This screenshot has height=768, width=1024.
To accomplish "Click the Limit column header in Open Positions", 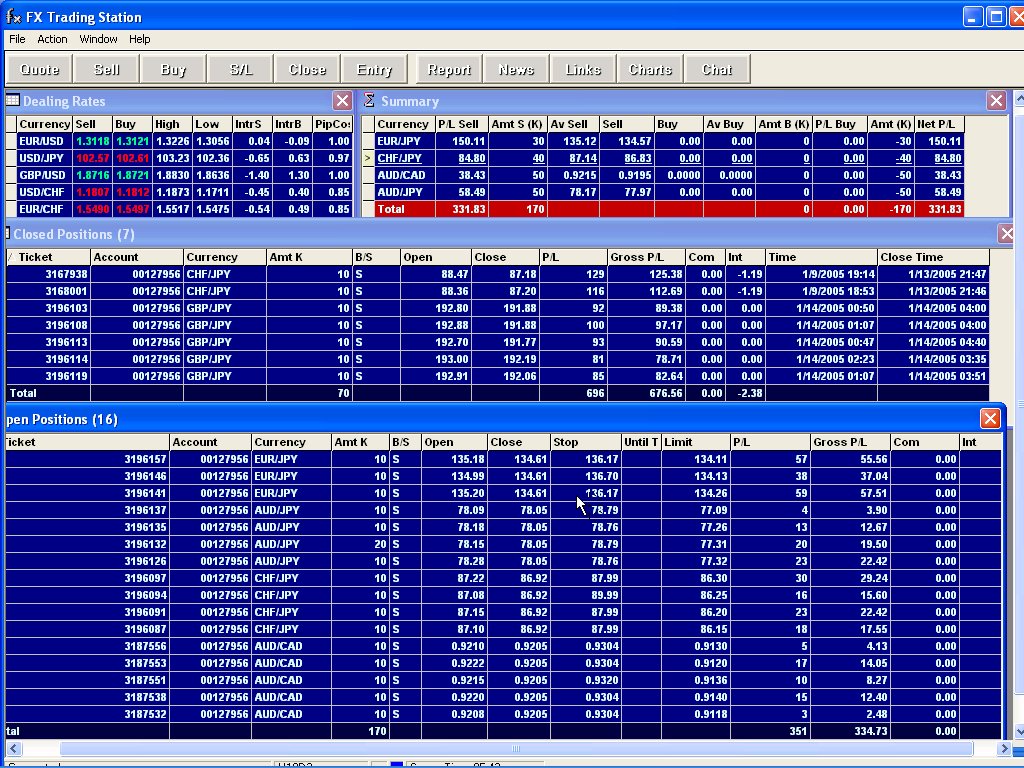I will coord(696,442).
